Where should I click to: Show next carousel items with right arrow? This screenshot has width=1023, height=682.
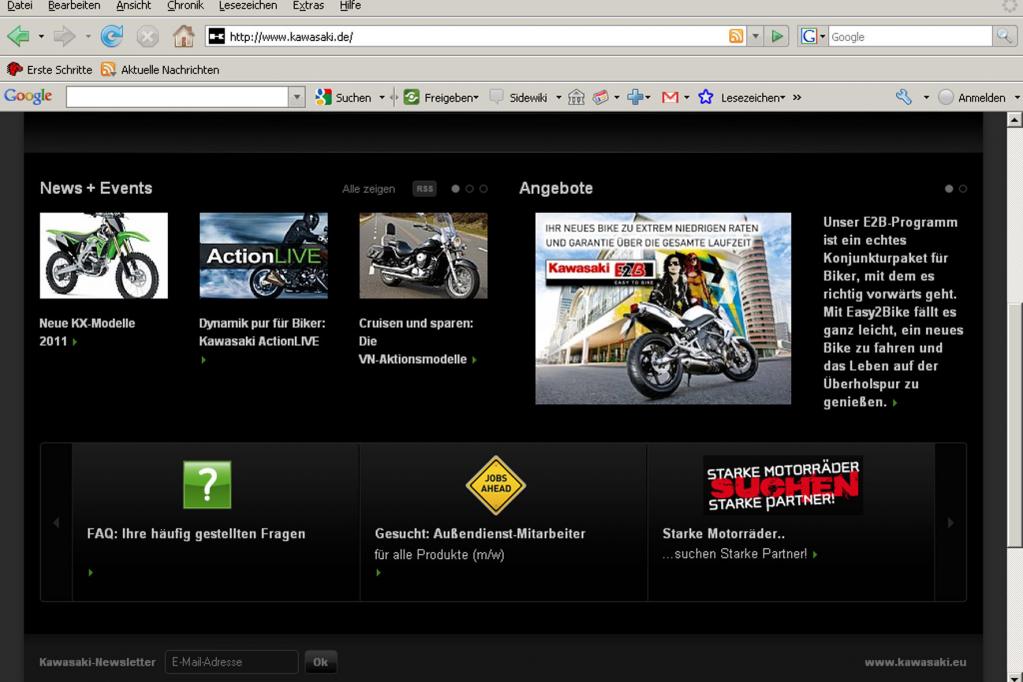coord(950,522)
